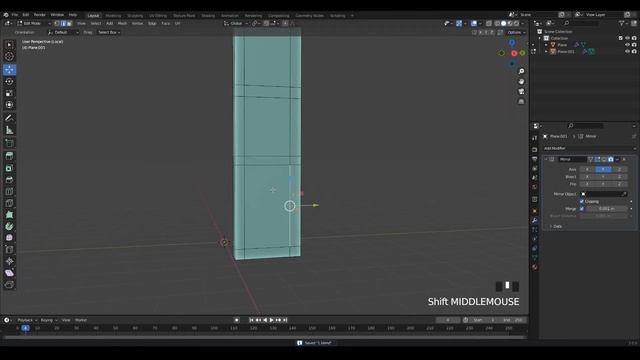Viewport: 640px width, 360px height.
Task: Open the Edit menu
Action: pyautogui.click(x=26, y=15)
